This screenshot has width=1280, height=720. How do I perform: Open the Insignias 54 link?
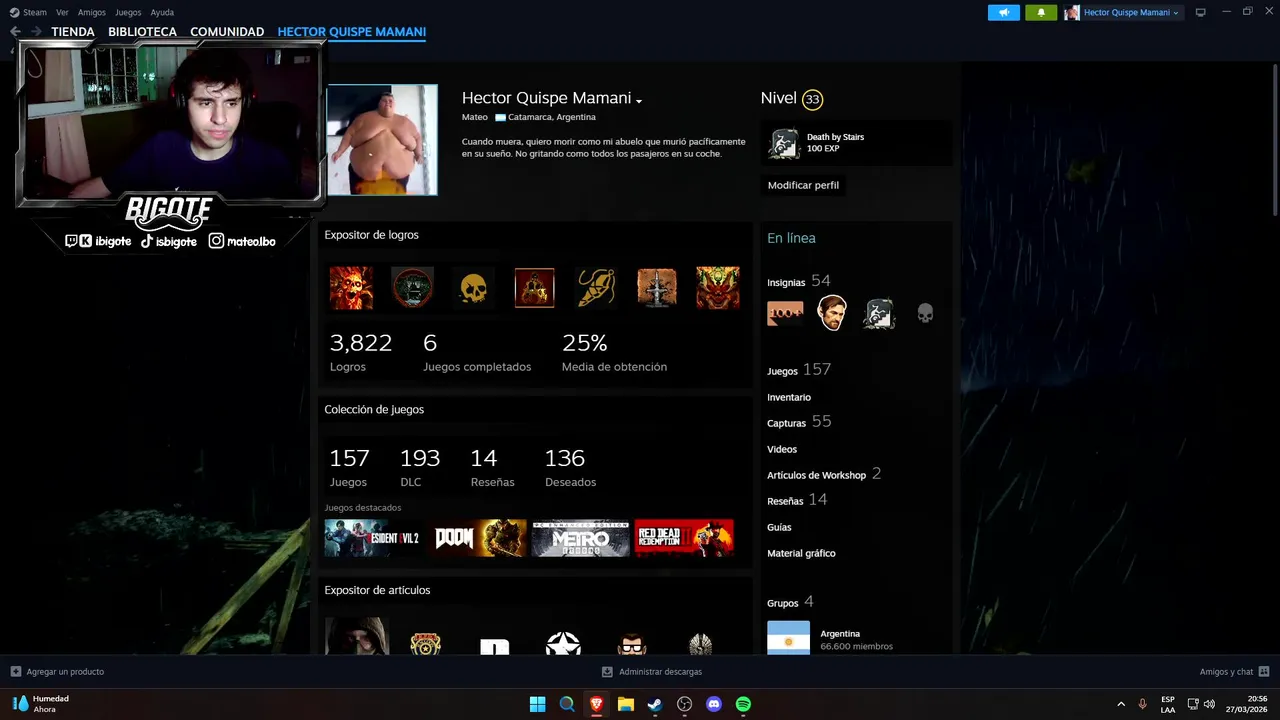click(x=799, y=281)
